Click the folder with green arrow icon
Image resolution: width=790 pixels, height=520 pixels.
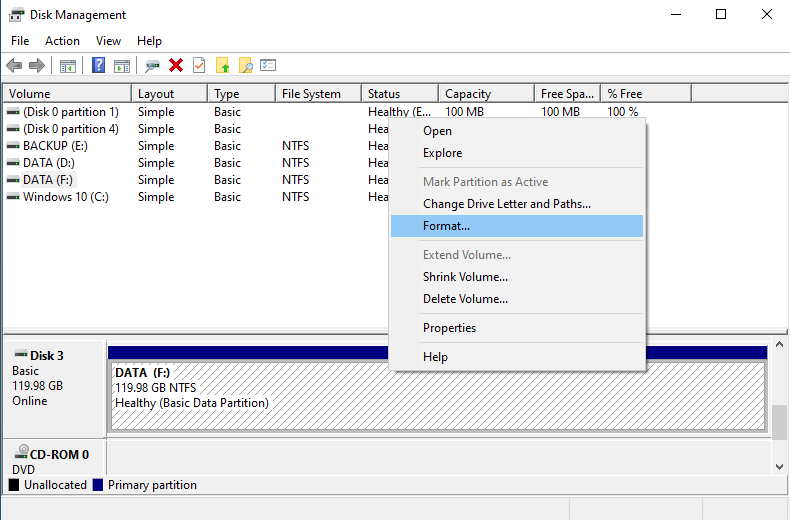pos(222,66)
